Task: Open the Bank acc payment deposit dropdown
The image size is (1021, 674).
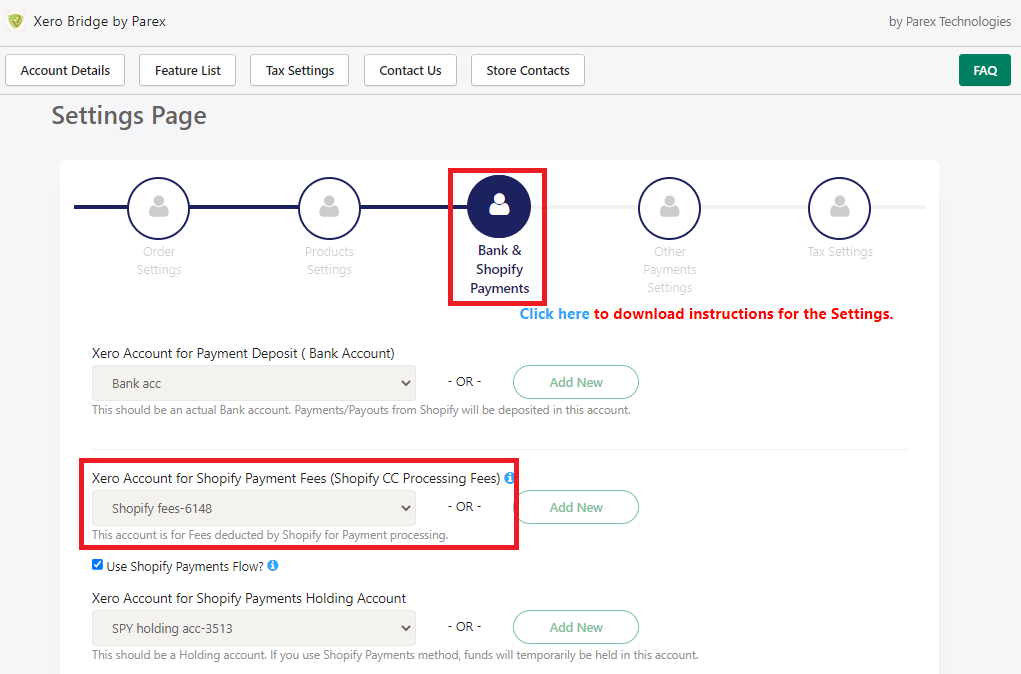Action: coord(254,383)
